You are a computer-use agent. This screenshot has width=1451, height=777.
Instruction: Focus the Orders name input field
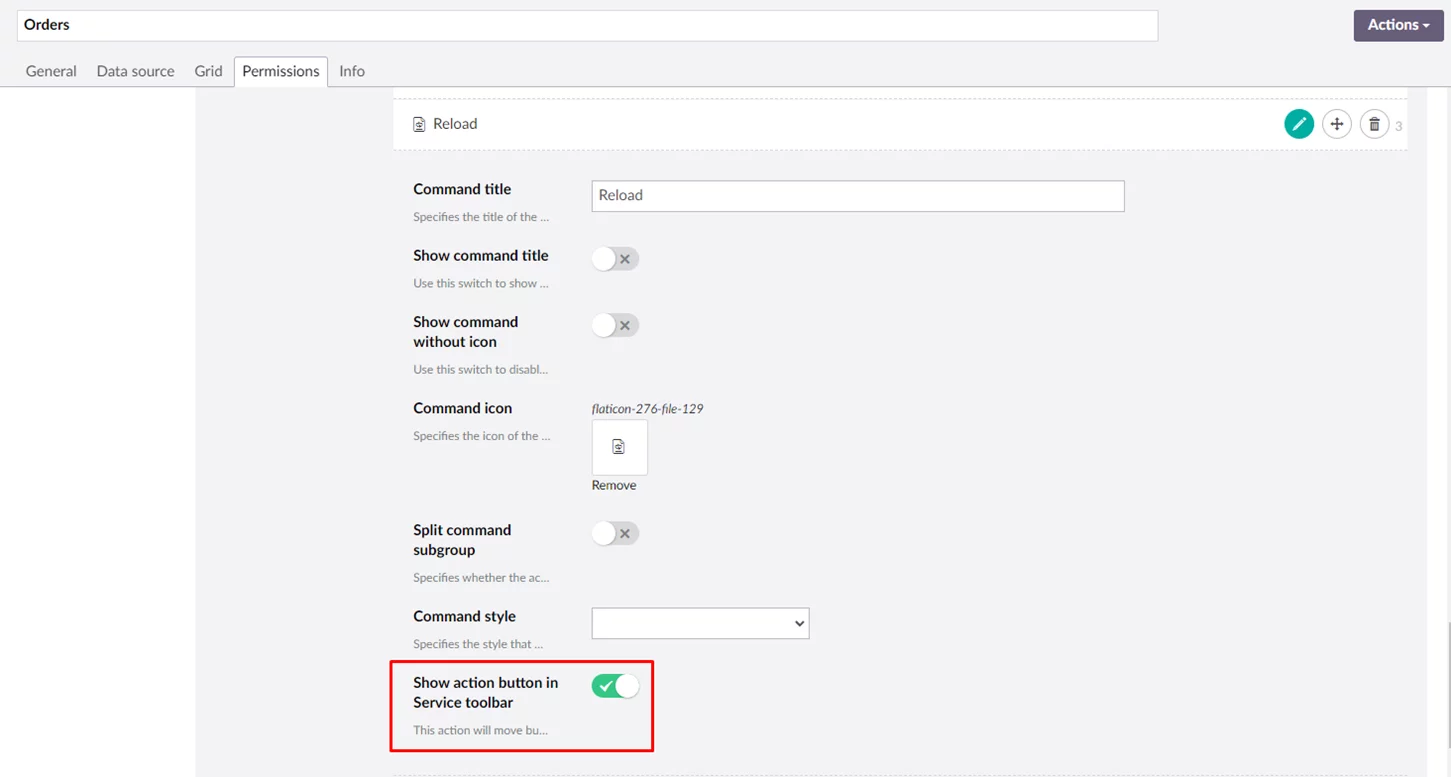(x=587, y=25)
